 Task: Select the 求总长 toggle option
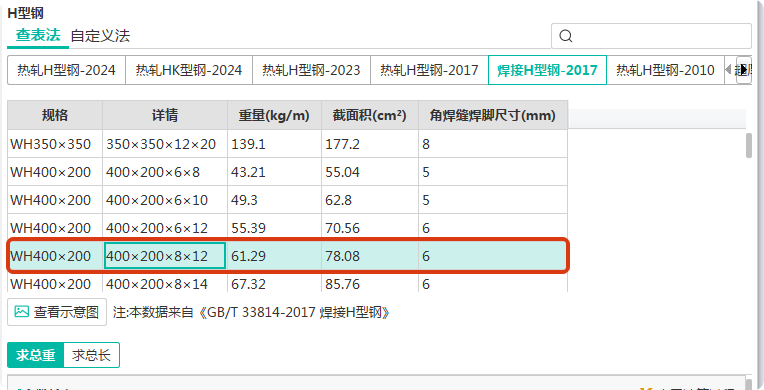(92, 355)
